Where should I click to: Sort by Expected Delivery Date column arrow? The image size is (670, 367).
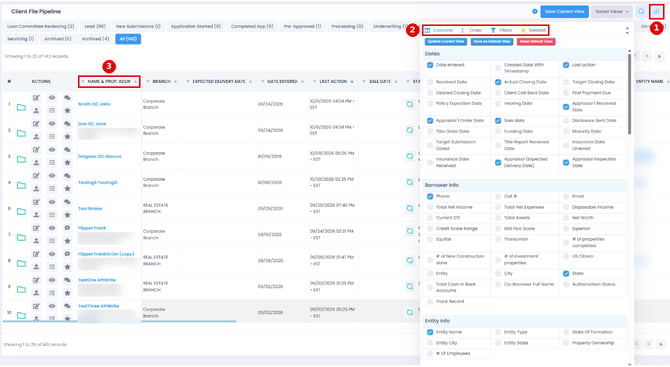tap(250, 82)
